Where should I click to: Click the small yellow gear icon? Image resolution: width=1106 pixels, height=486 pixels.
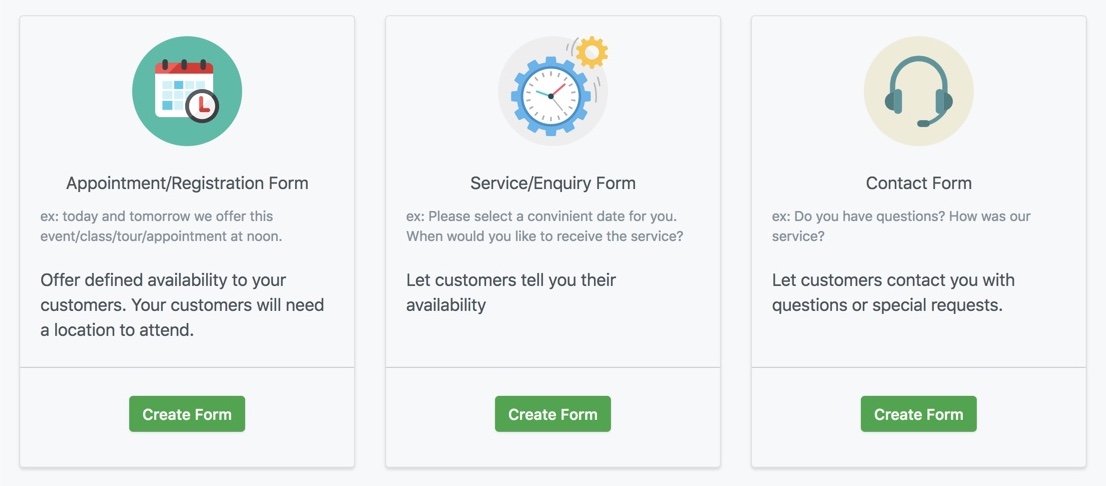pyautogui.click(x=591, y=52)
